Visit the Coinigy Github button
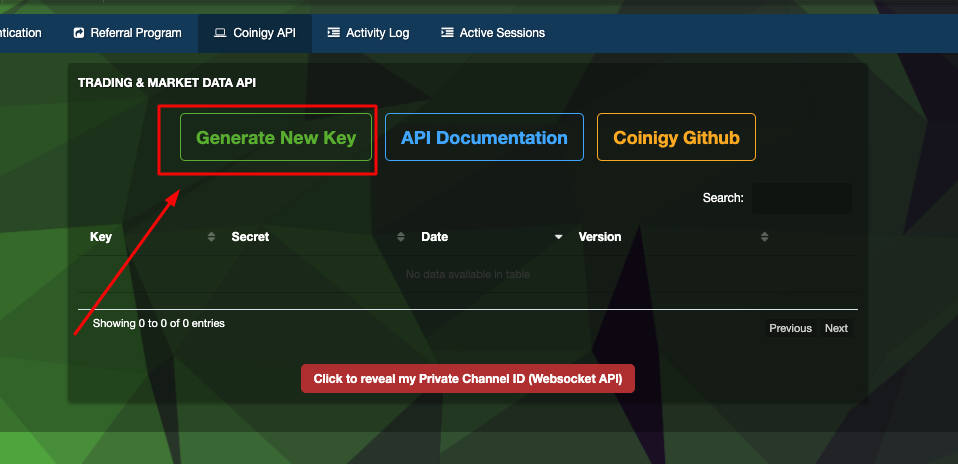 click(x=676, y=137)
